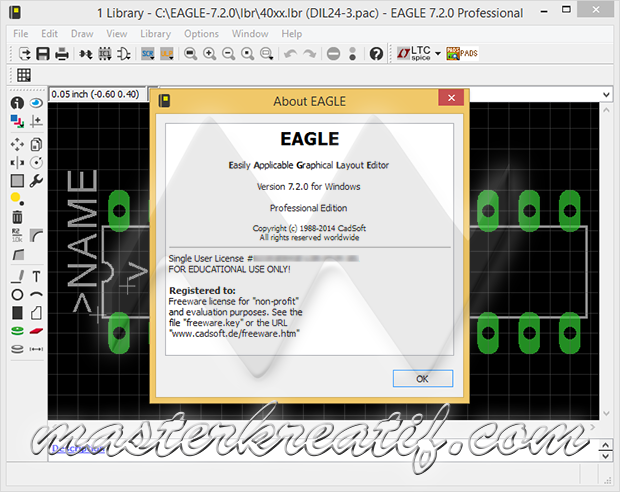The width and height of the screenshot is (620, 492).
Task: Click the Save floppy disk icon
Action: 43,53
